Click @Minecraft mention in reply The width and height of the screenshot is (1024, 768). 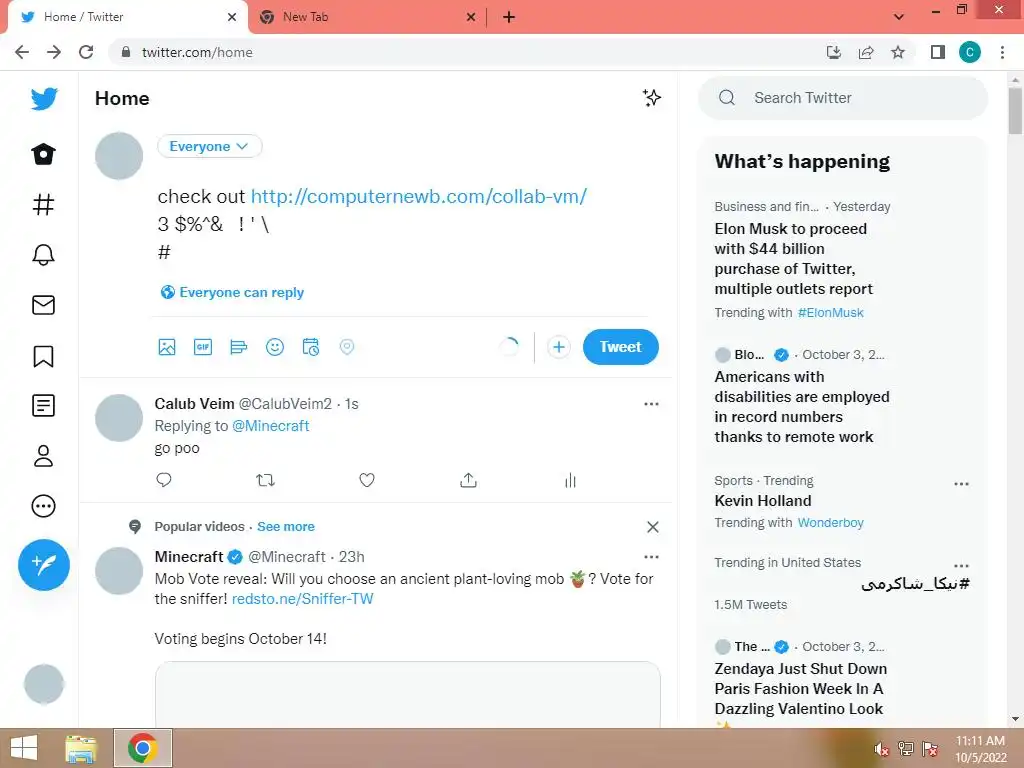coord(270,426)
